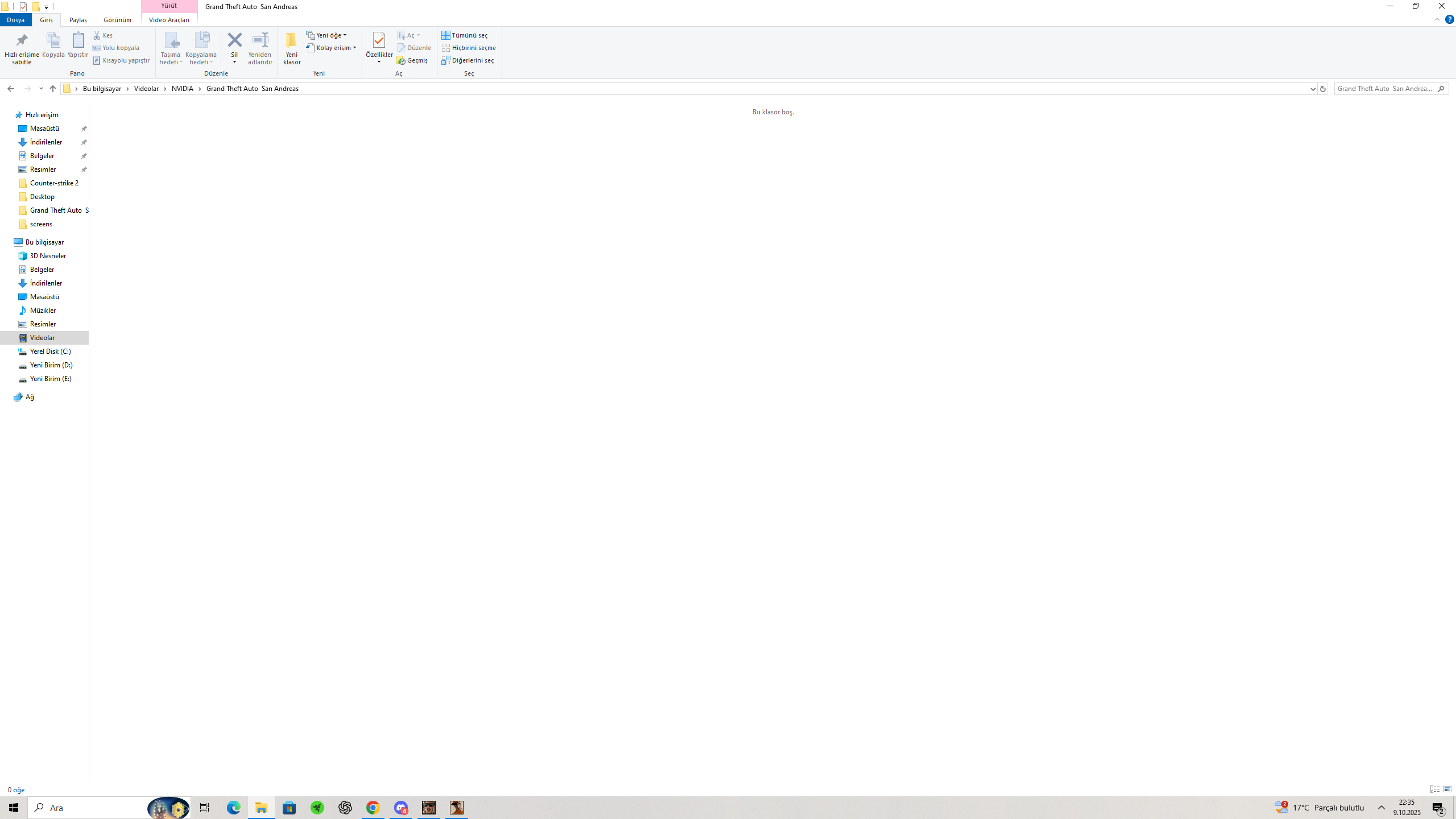Open Counter-strike 2 folder in sidebar

pos(54,183)
